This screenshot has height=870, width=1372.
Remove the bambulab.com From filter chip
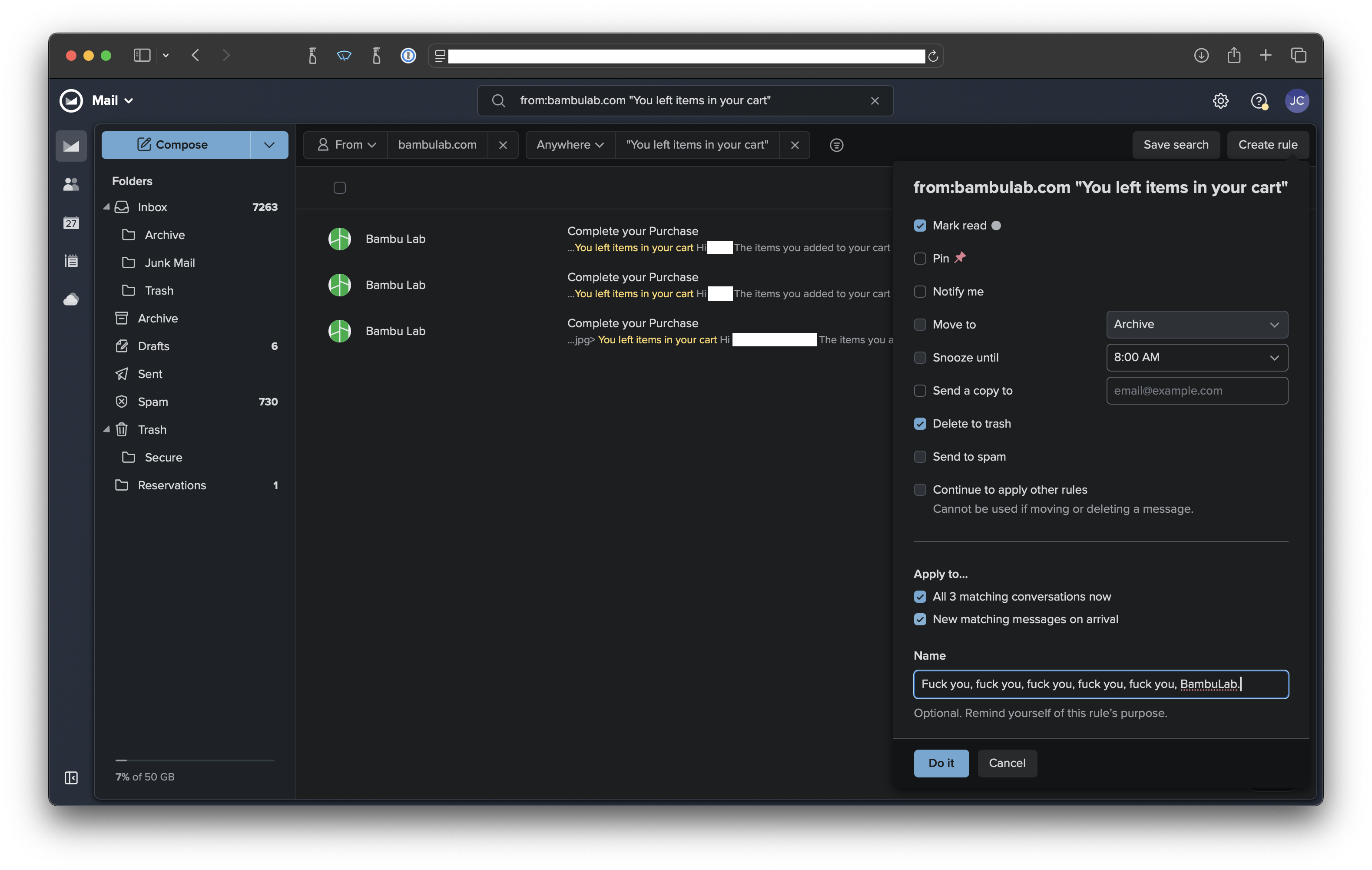(503, 145)
